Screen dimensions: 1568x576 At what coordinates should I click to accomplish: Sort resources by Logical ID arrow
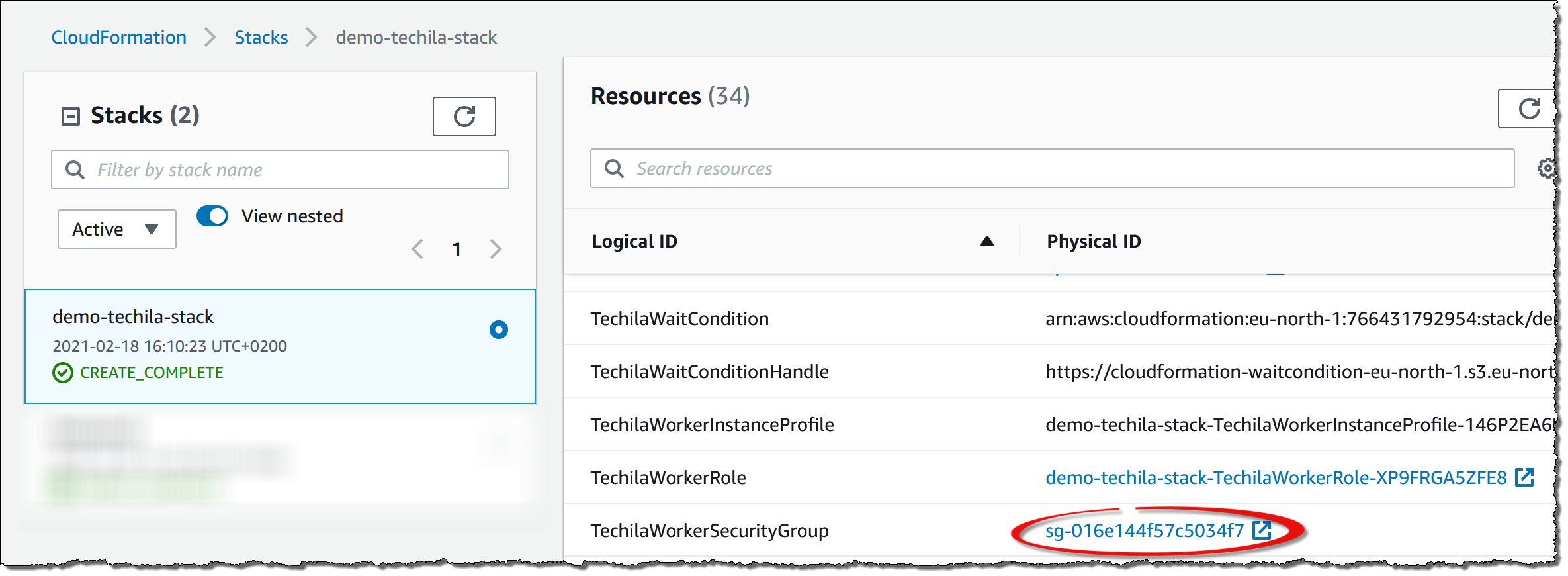pyautogui.click(x=986, y=241)
